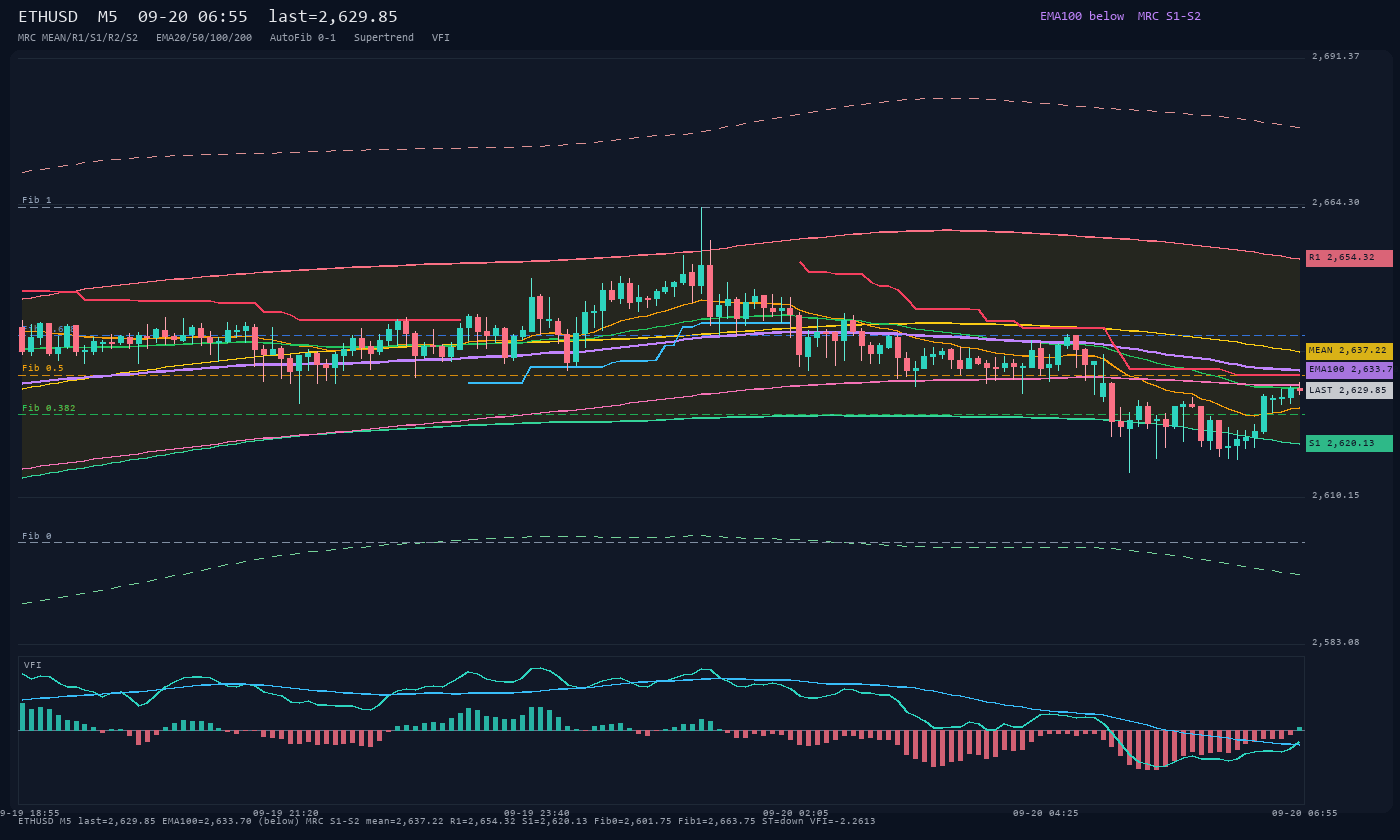
Task: Click the purple 'EMA100 2,633.7' price tag
Action: point(1349,370)
